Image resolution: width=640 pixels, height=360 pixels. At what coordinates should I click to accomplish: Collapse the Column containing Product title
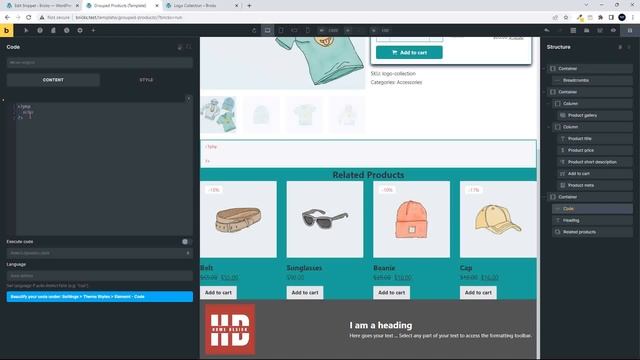[x=549, y=127]
